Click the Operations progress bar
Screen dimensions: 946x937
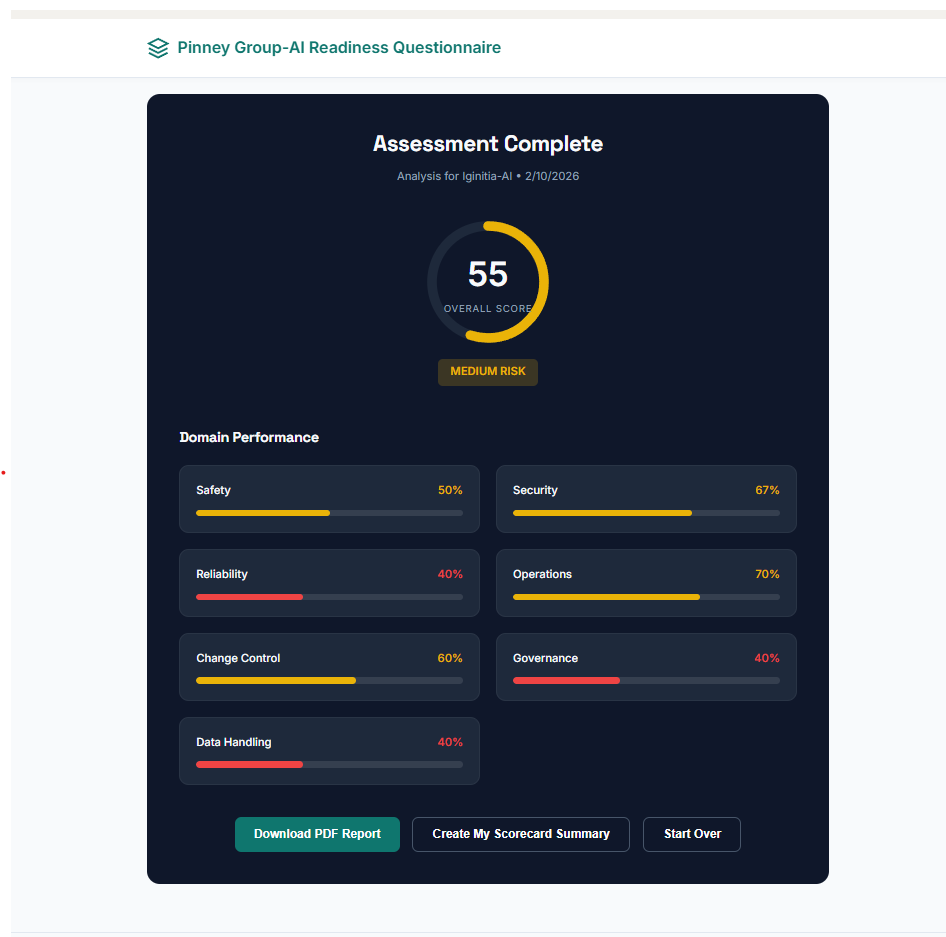646,597
